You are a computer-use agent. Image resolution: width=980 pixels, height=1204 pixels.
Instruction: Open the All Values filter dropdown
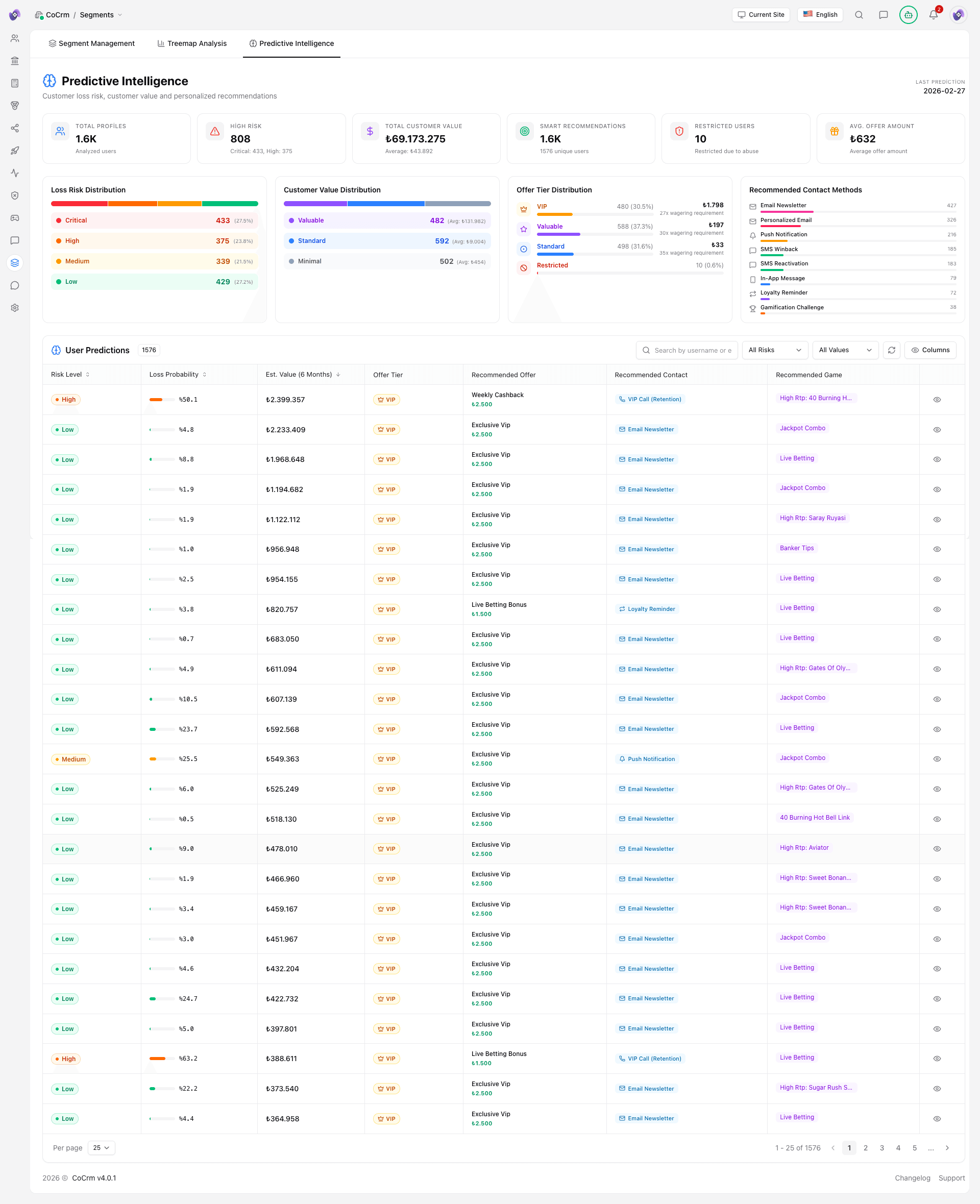[845, 350]
